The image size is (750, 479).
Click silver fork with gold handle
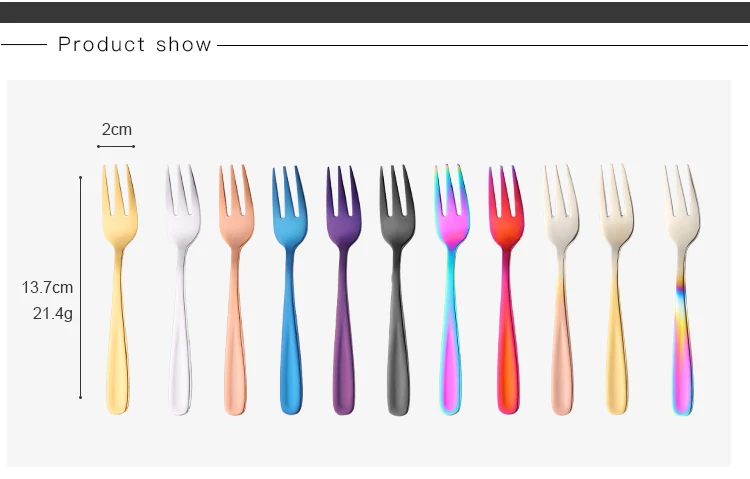(616, 289)
